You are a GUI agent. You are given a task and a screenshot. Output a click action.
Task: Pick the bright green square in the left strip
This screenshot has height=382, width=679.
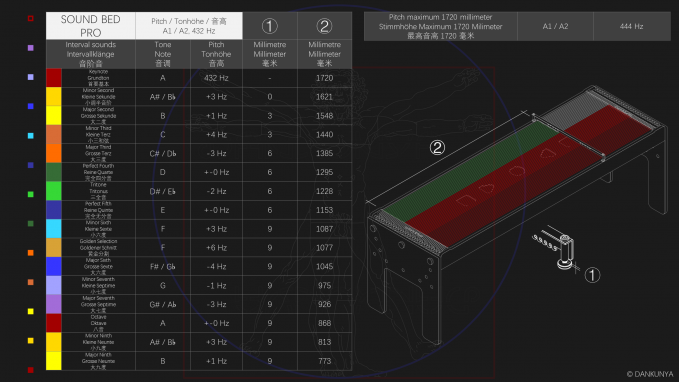pyautogui.click(x=31, y=194)
